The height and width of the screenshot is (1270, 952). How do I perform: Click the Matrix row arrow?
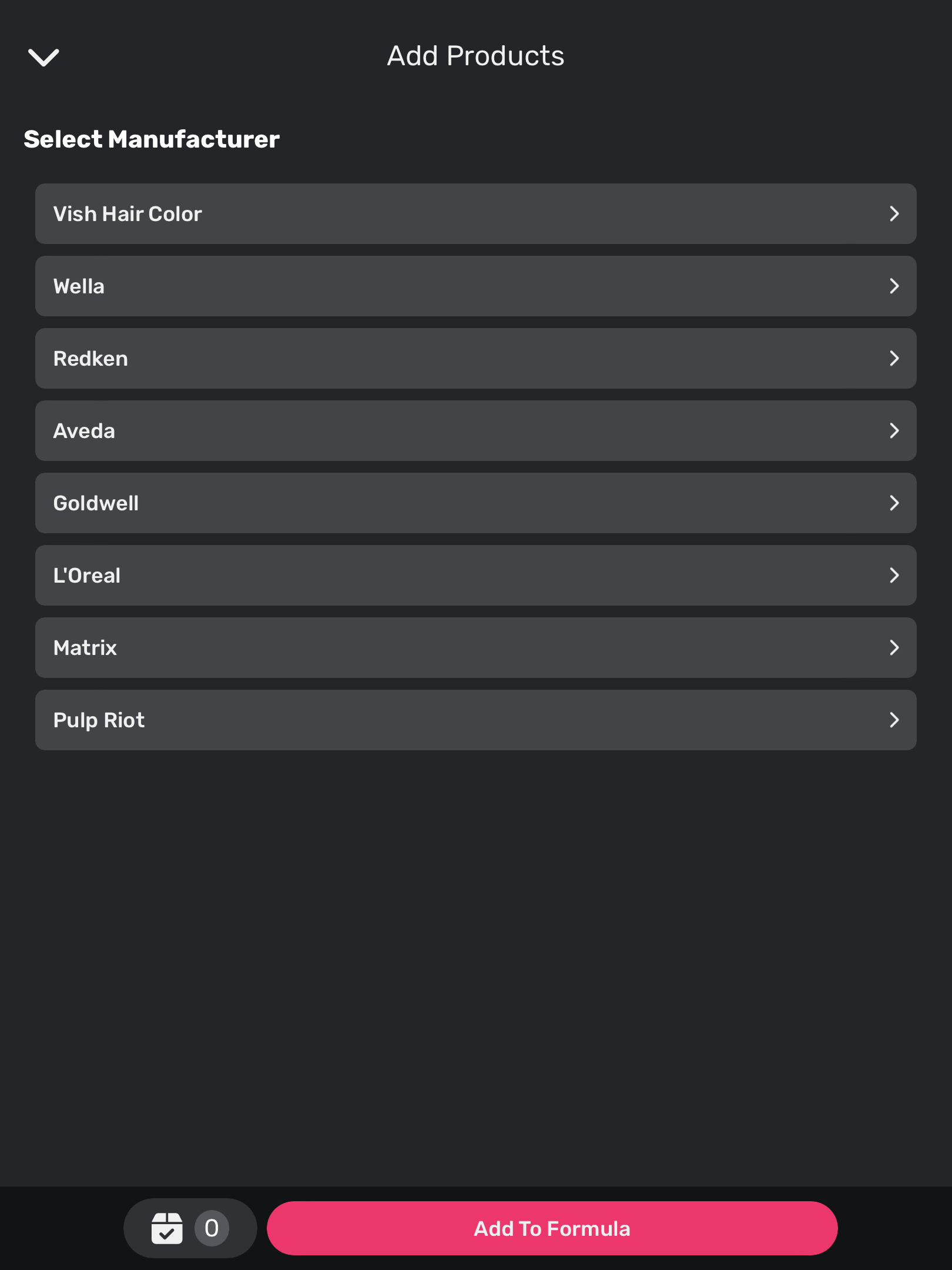[894, 648]
